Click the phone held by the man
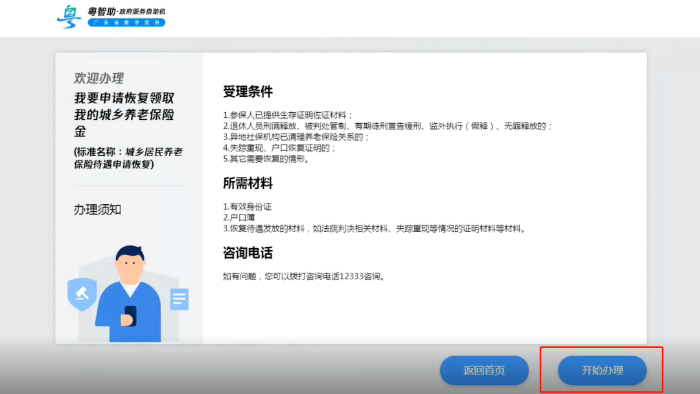700x394 pixels. click(x=130, y=315)
